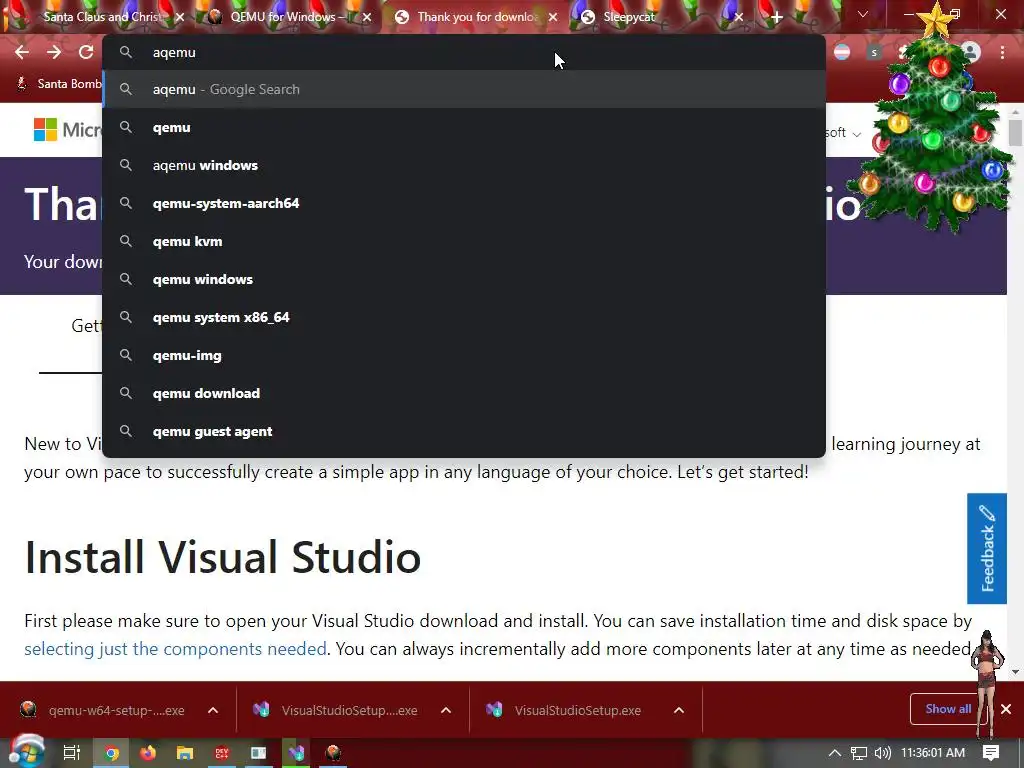Screen dimensions: 1024x768
Task: Open a new Chrome tab
Action: (x=776, y=17)
